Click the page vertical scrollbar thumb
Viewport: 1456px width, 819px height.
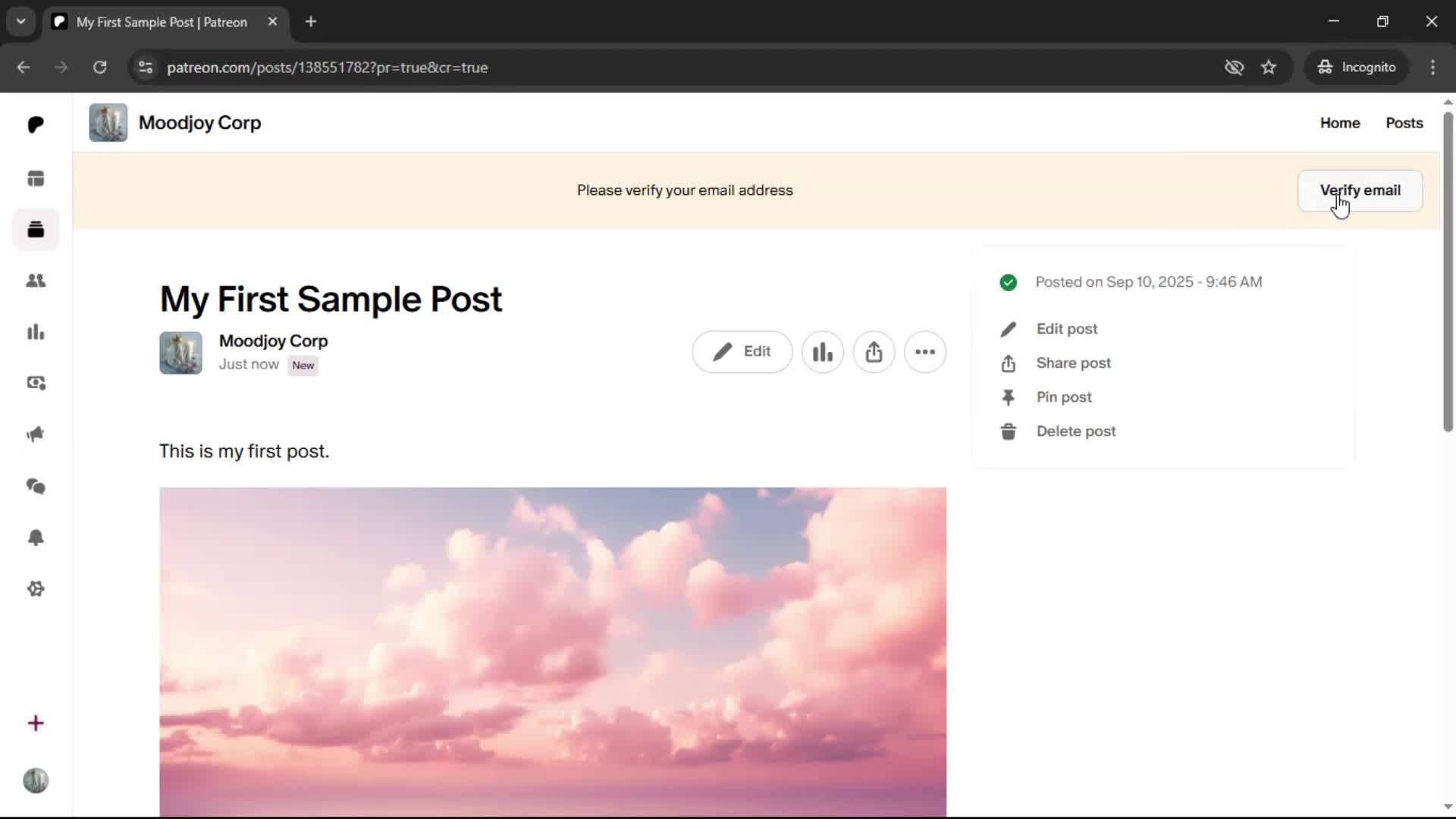tap(1448, 271)
